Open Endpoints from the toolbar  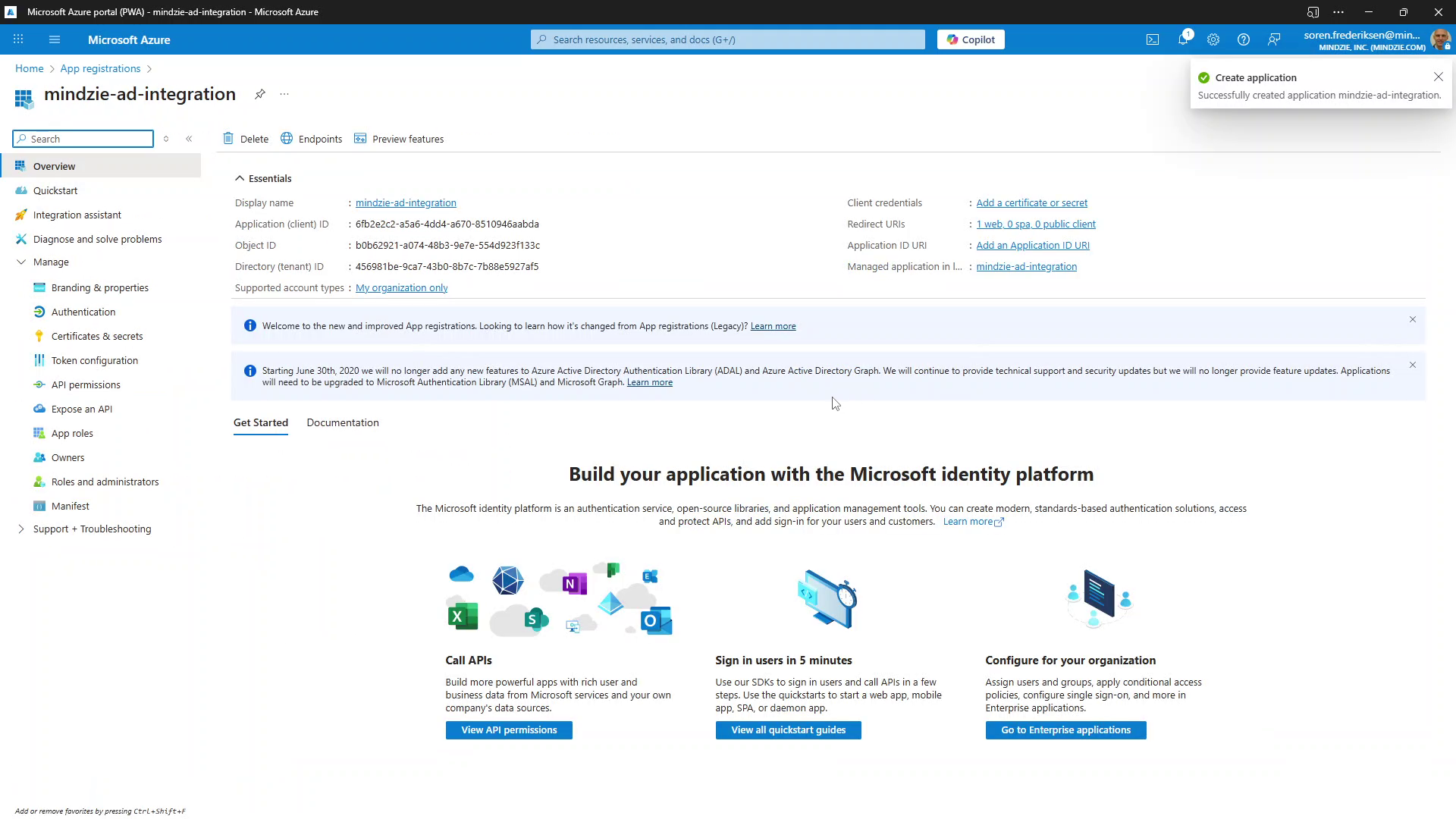(312, 139)
